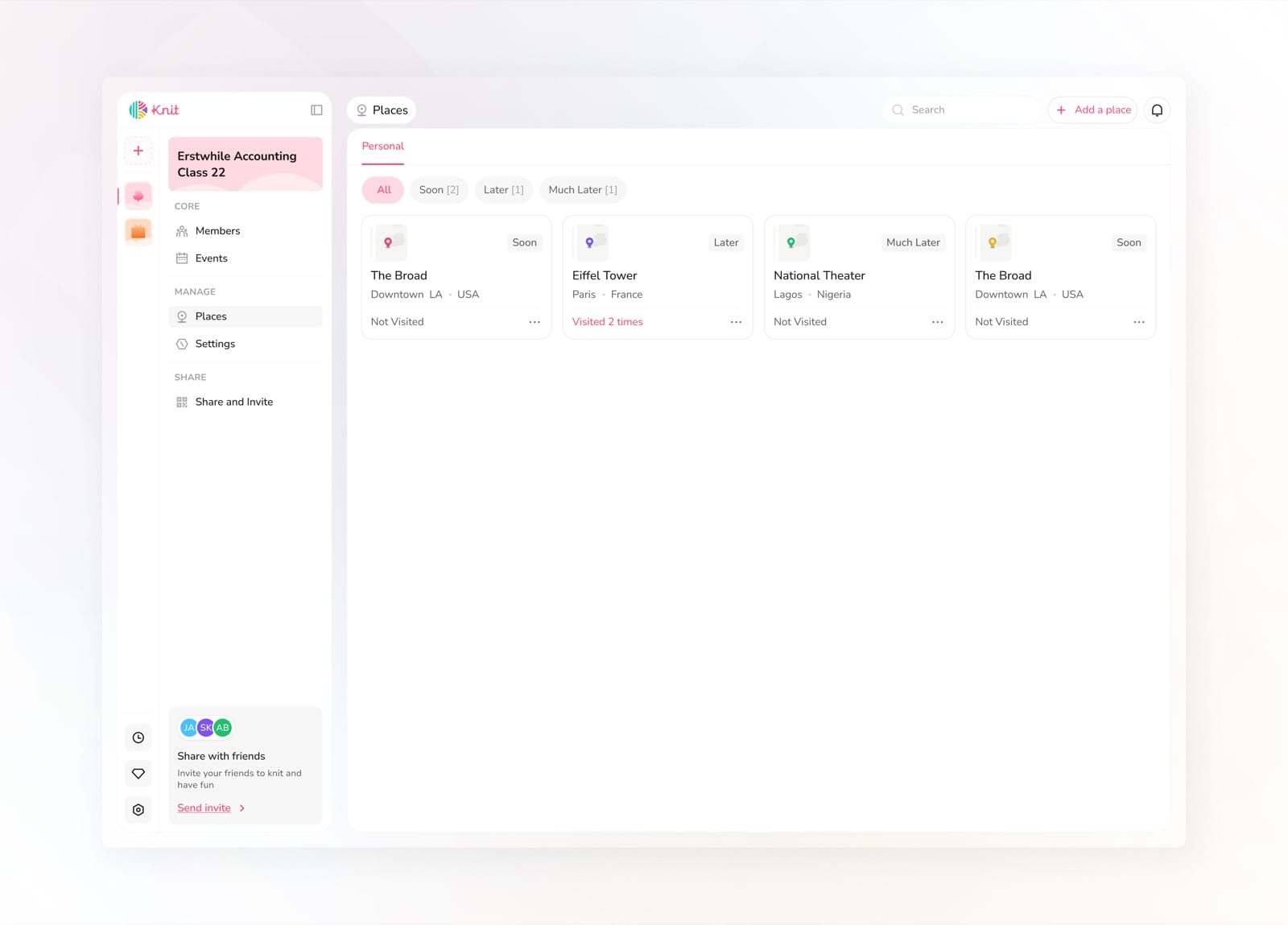1288x925 pixels.
Task: Click the yellow pin on last The Broad card
Action: [x=993, y=242]
